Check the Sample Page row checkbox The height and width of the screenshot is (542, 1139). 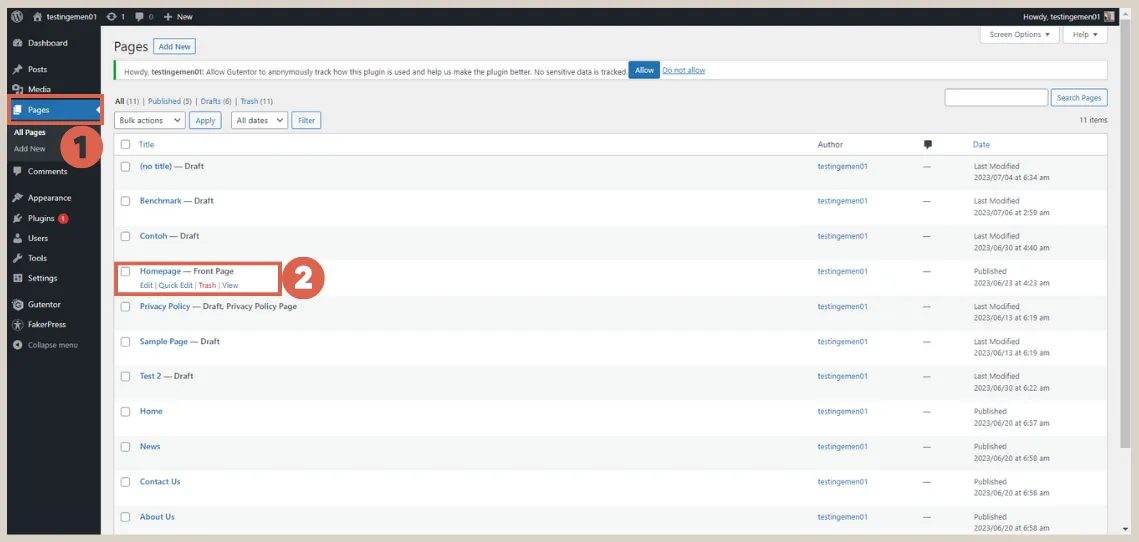126,341
